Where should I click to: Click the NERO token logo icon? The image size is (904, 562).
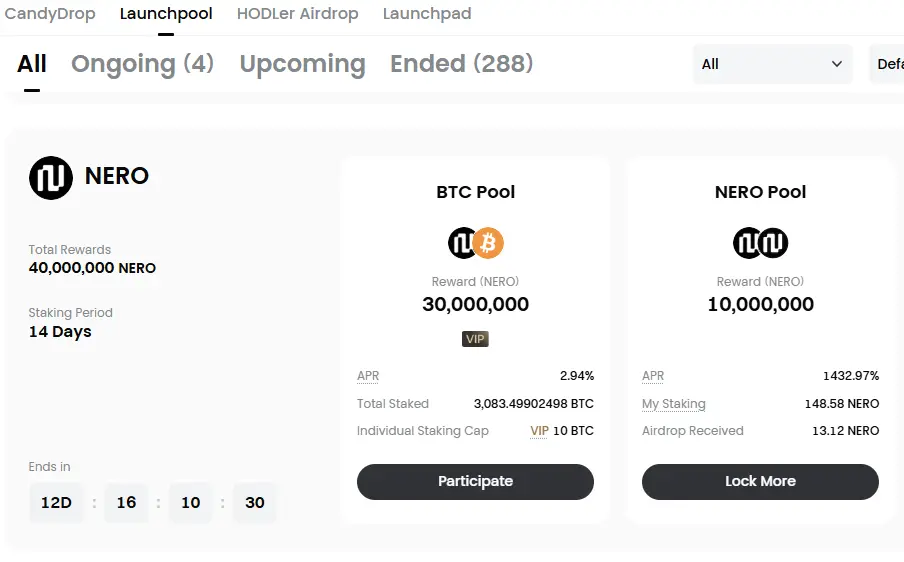pyautogui.click(x=51, y=178)
